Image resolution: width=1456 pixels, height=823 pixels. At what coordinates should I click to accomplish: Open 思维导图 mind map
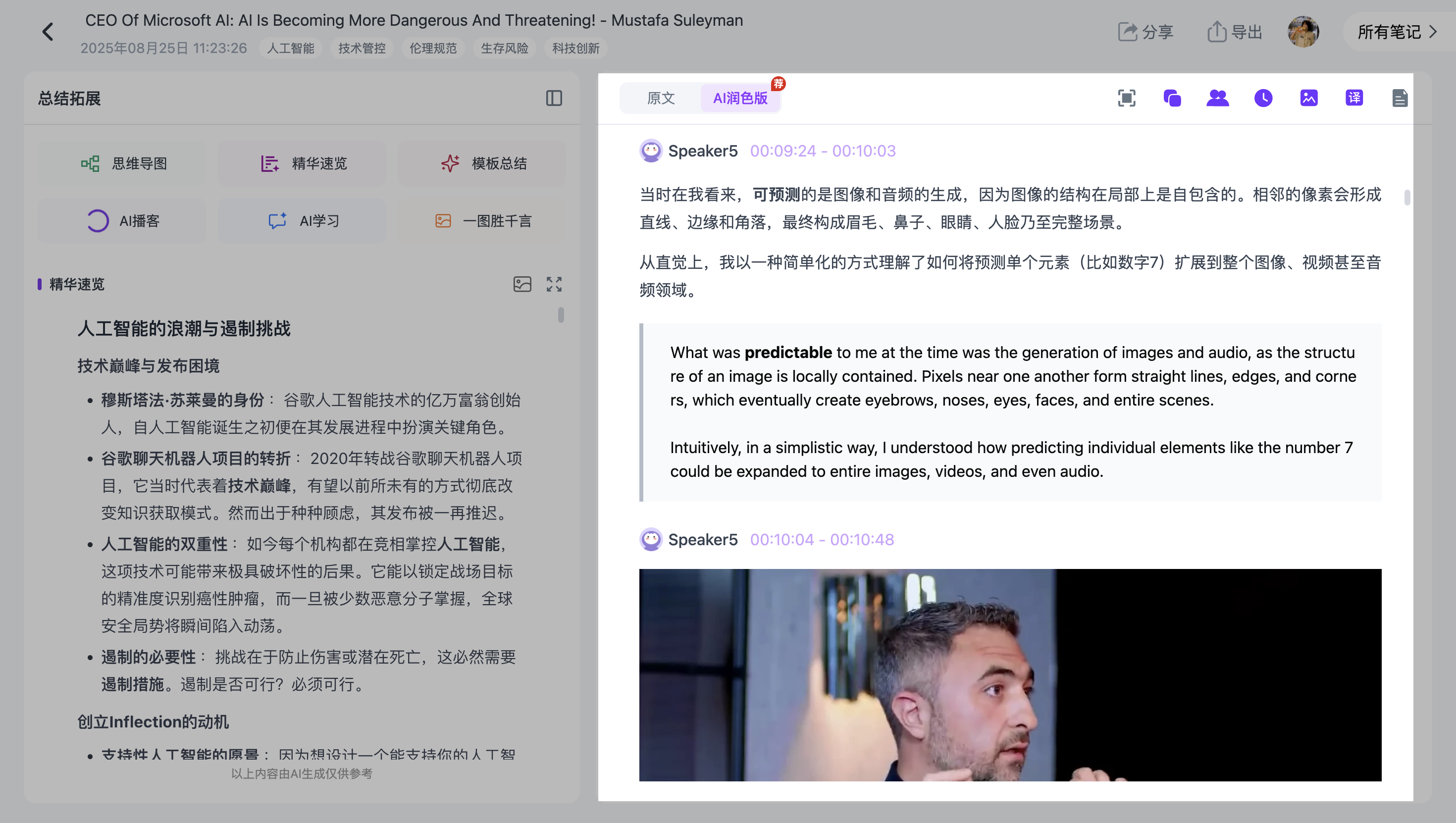[x=122, y=163]
